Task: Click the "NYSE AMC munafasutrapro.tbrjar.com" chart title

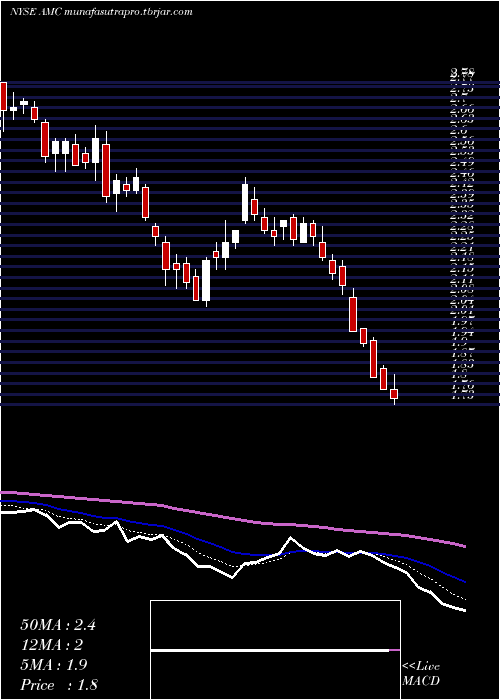Action: pos(101,12)
